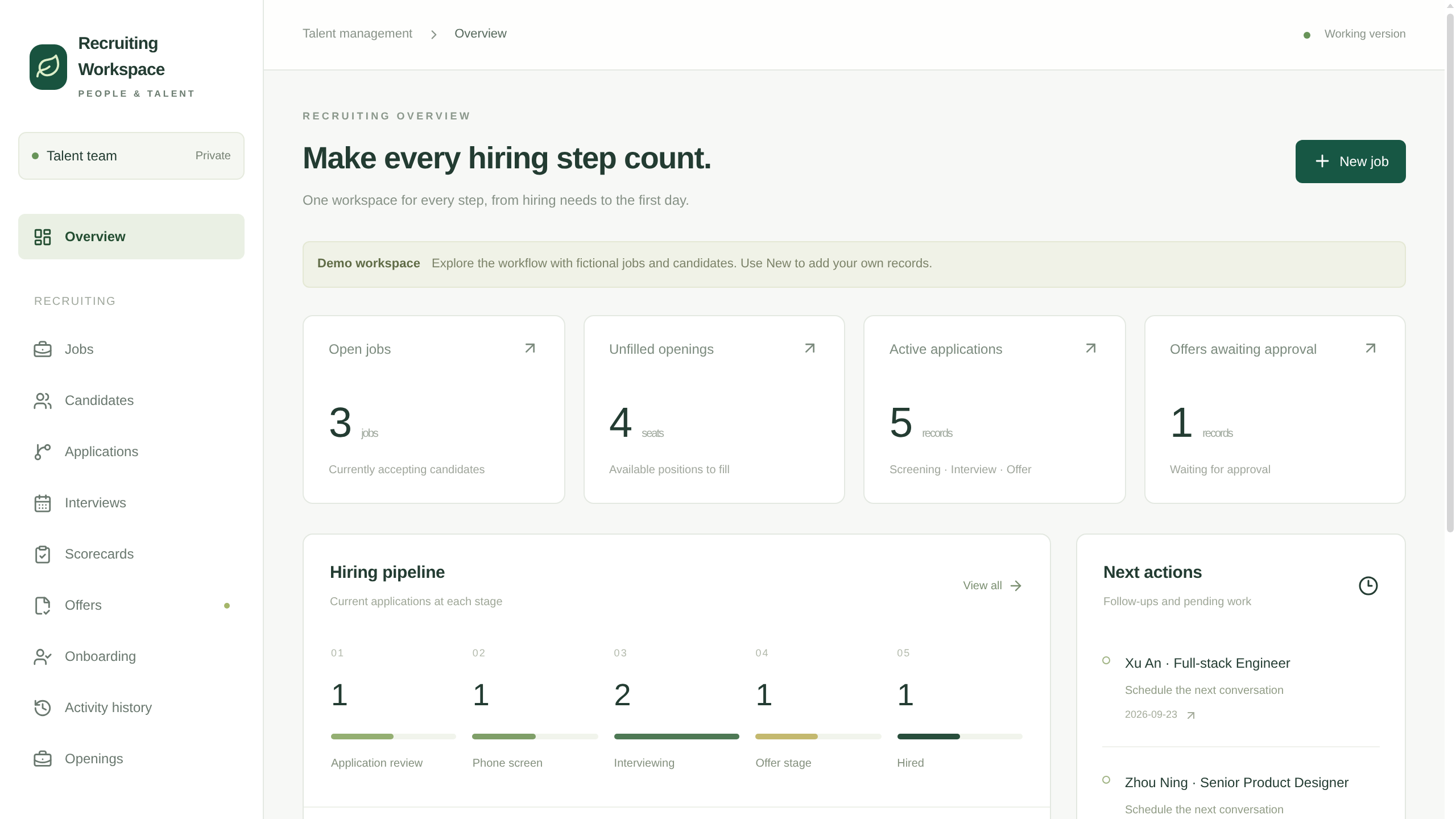Click the Phone screen progress bar

coord(535,737)
